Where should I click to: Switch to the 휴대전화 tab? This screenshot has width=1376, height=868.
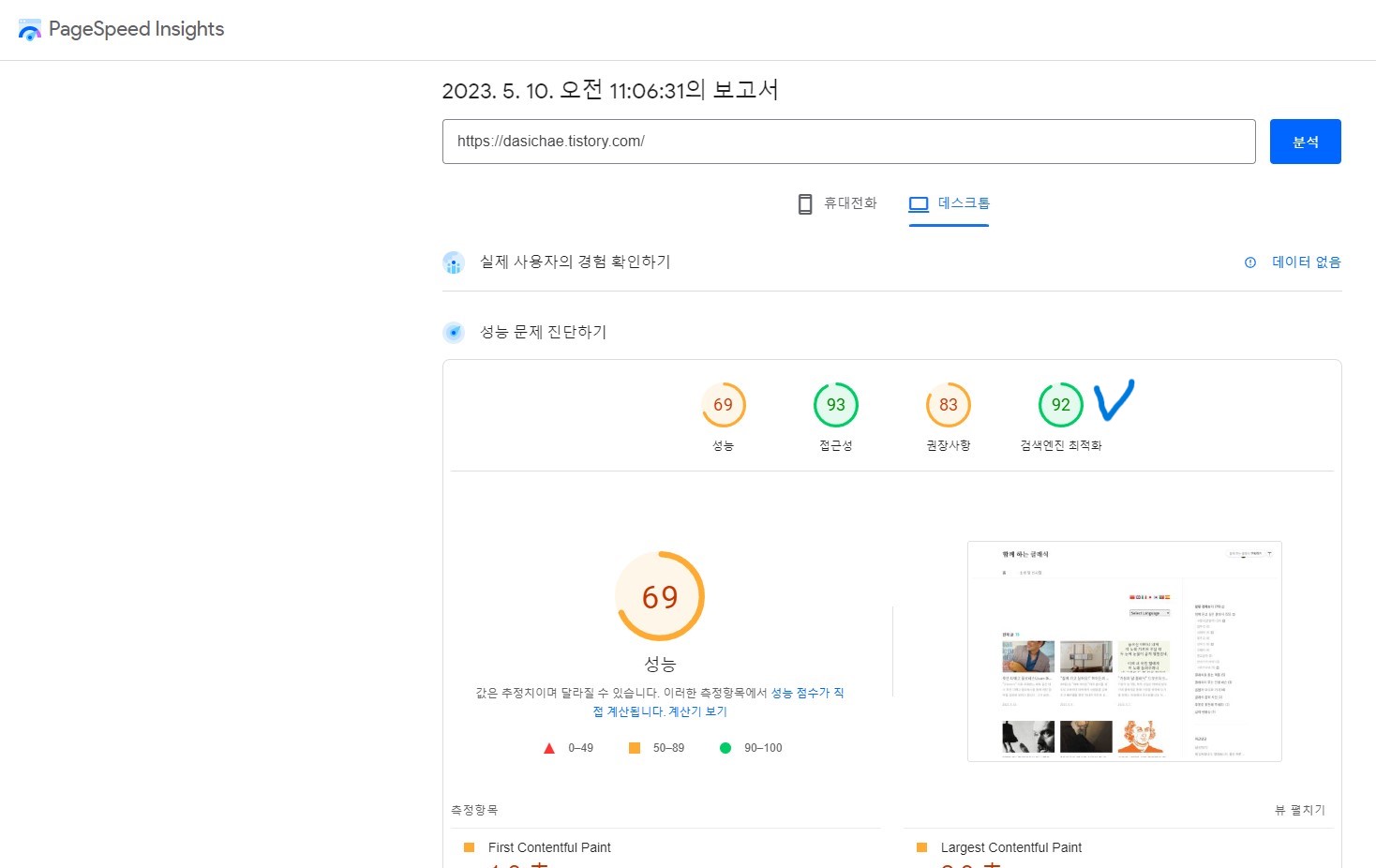[x=837, y=202]
